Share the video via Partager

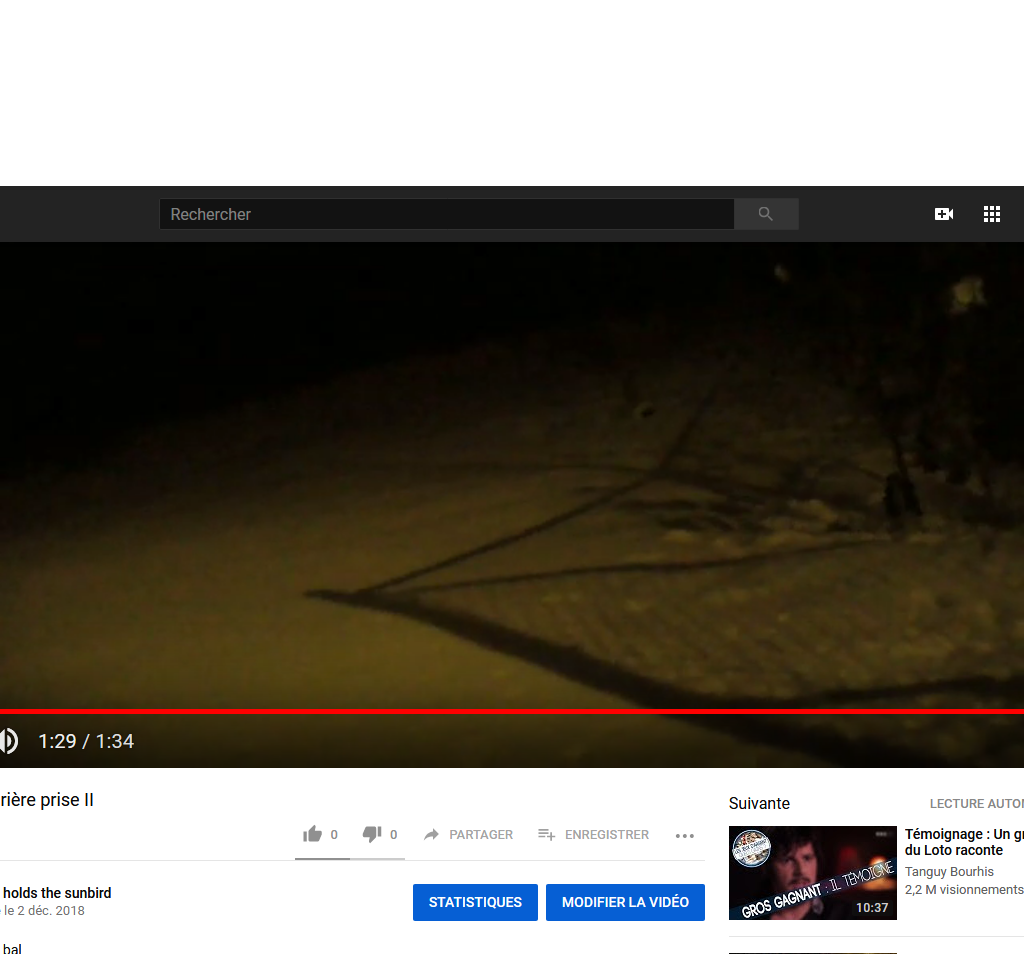[x=468, y=834]
